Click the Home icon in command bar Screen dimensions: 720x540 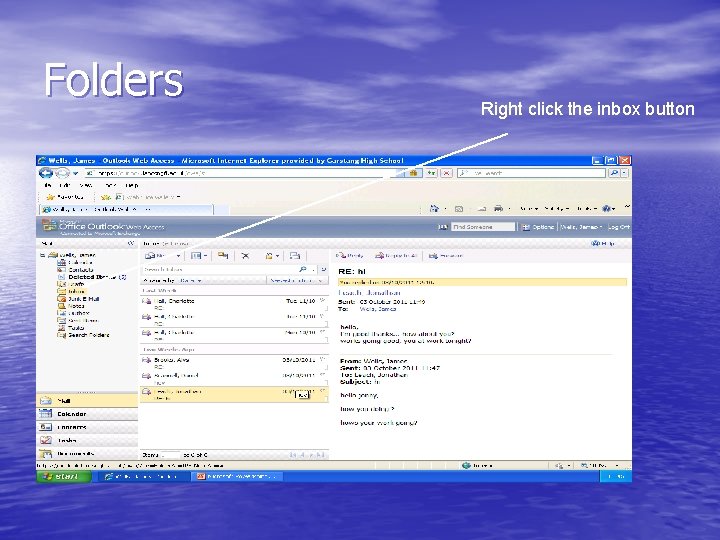pyautogui.click(x=434, y=208)
